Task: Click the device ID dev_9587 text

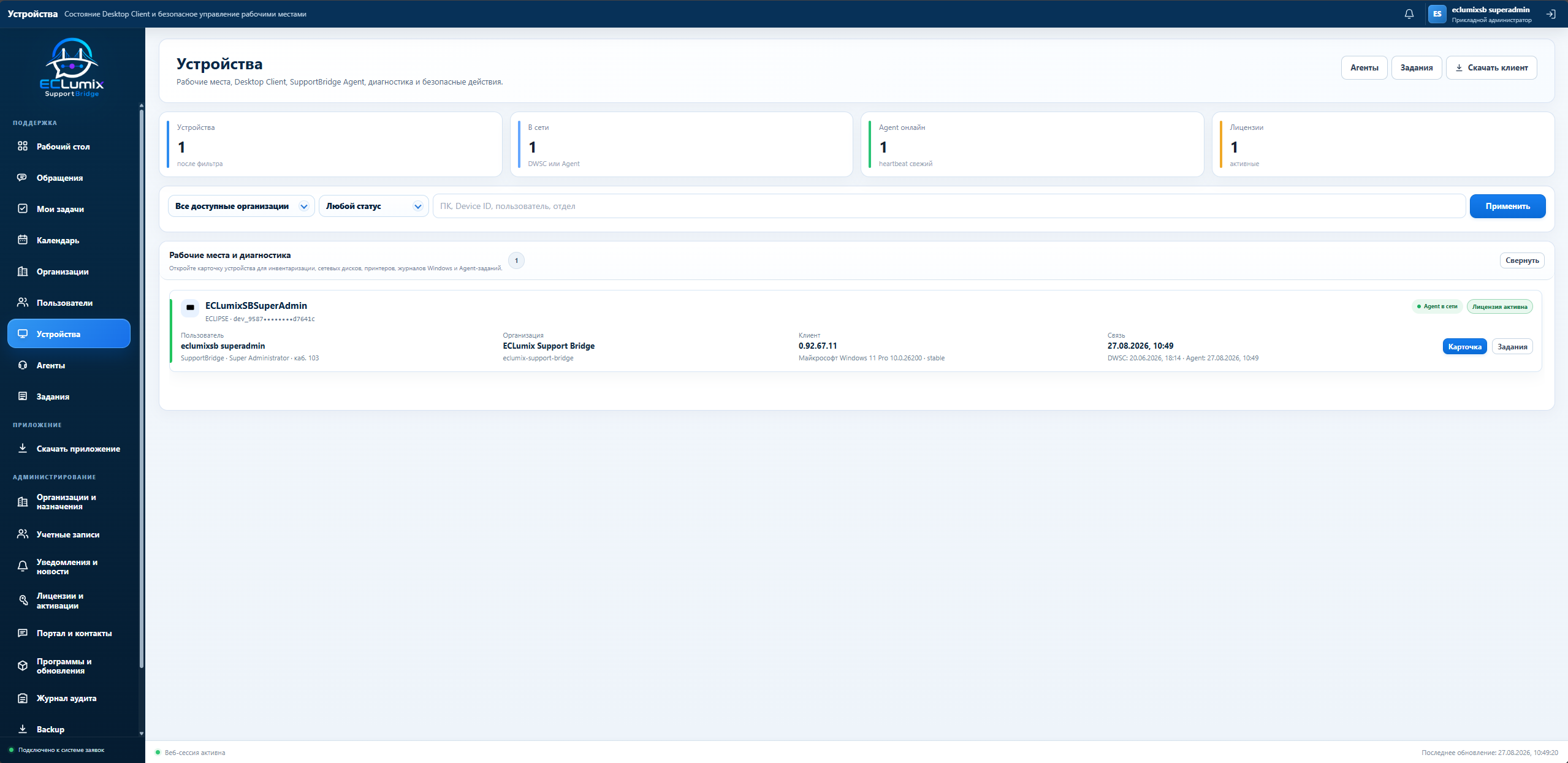Action: point(274,319)
